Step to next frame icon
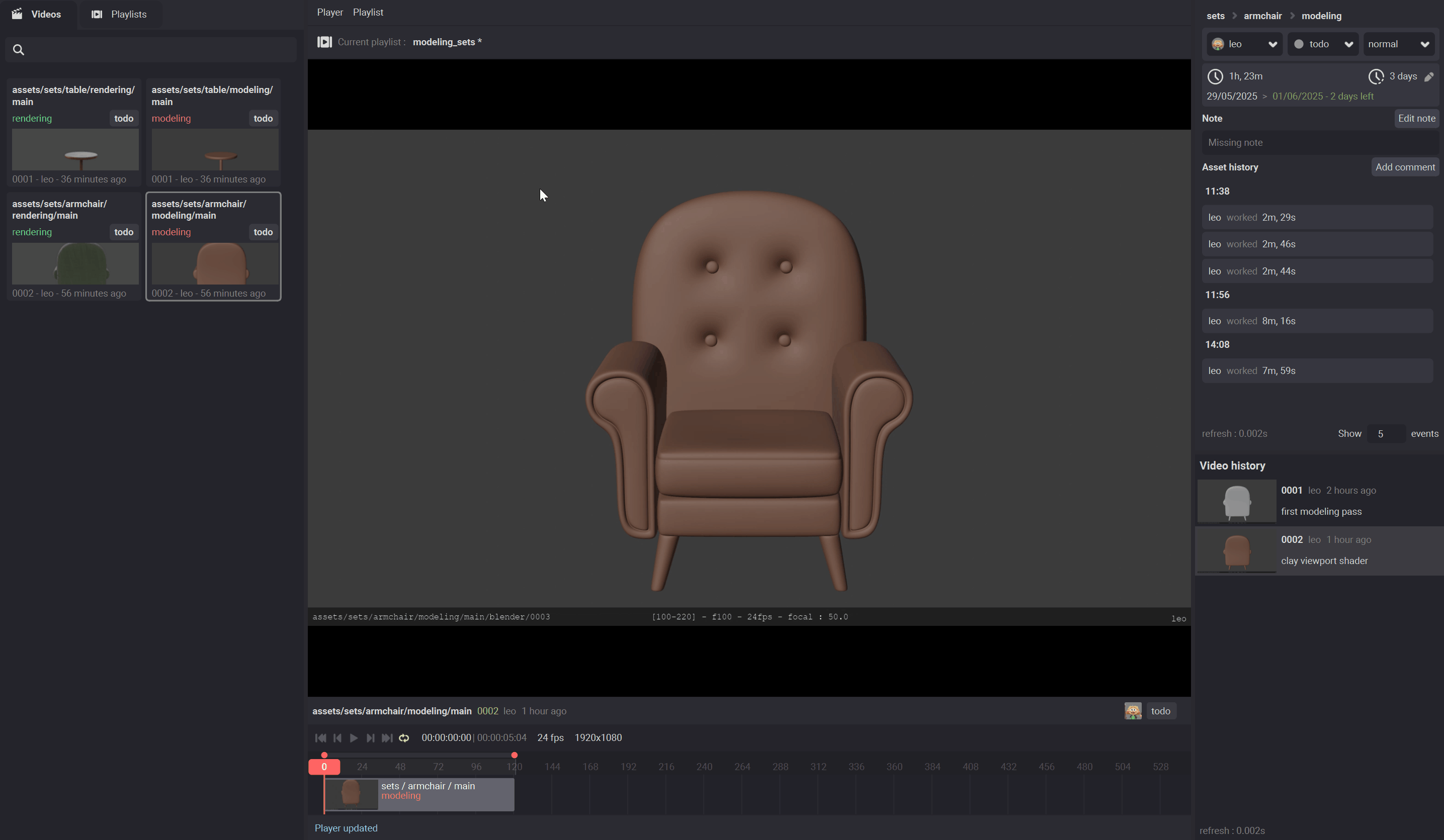This screenshot has width=1444, height=840. tap(370, 738)
